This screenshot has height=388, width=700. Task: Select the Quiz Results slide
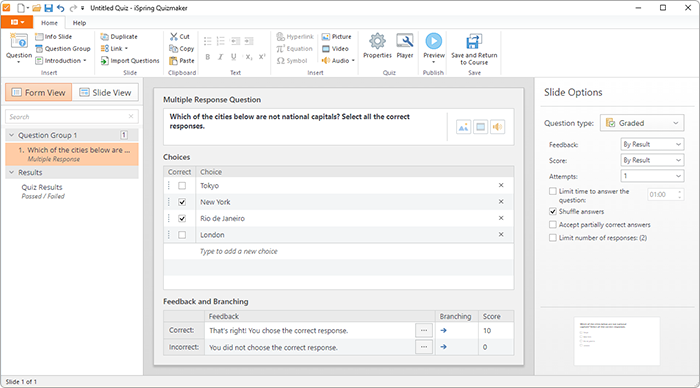(x=42, y=191)
